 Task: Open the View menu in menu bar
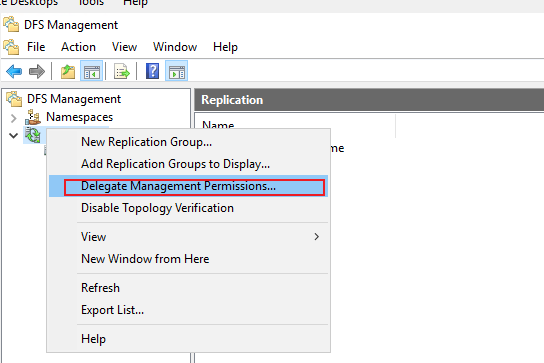pyautogui.click(x=124, y=47)
